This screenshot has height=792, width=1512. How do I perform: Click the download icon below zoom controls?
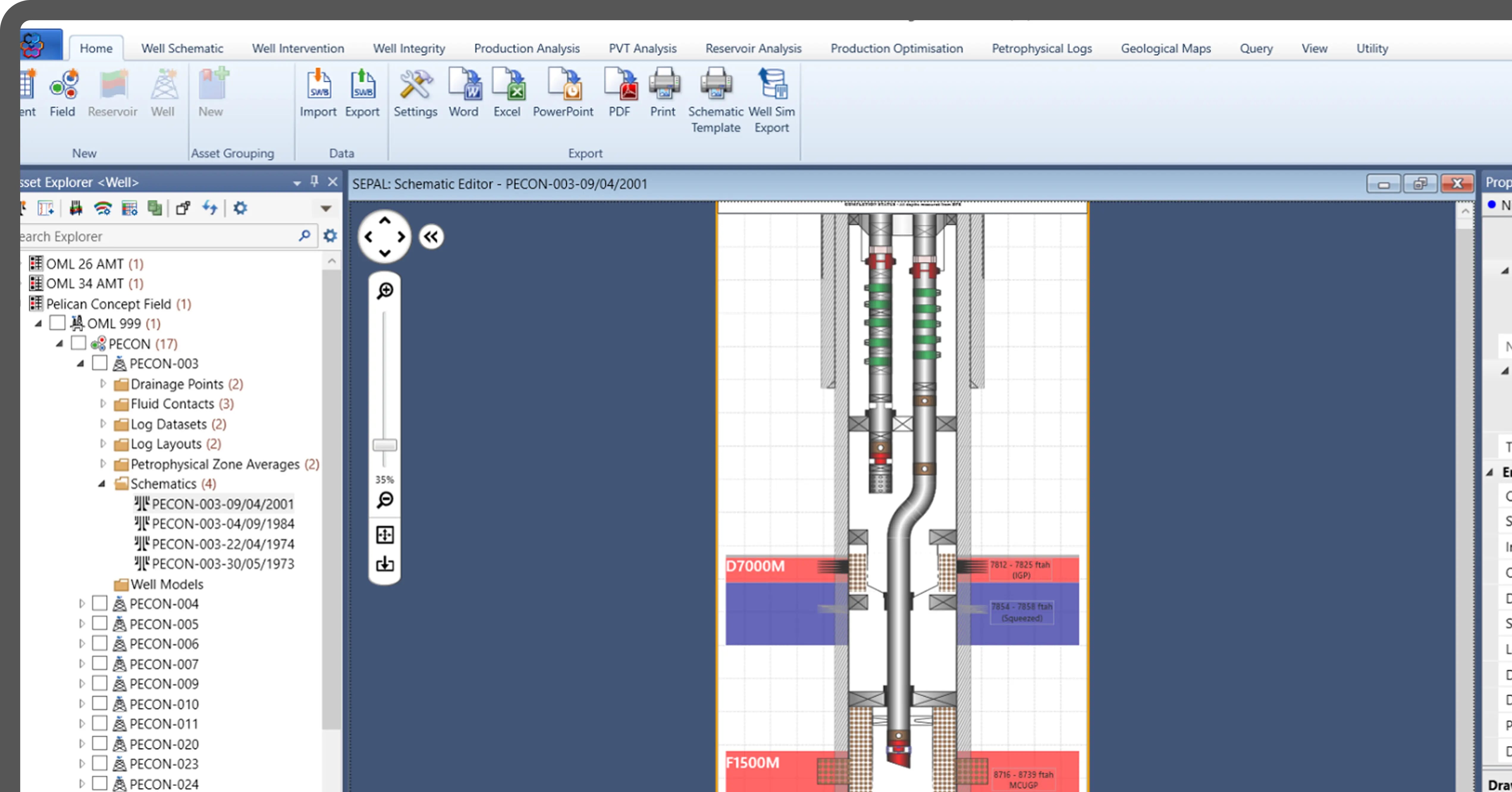pyautogui.click(x=385, y=564)
